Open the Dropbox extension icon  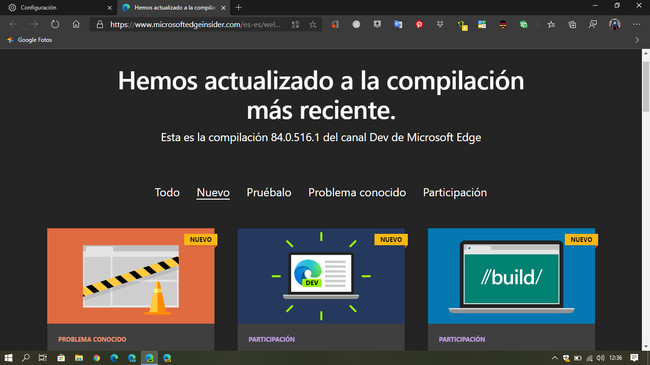[x=440, y=24]
